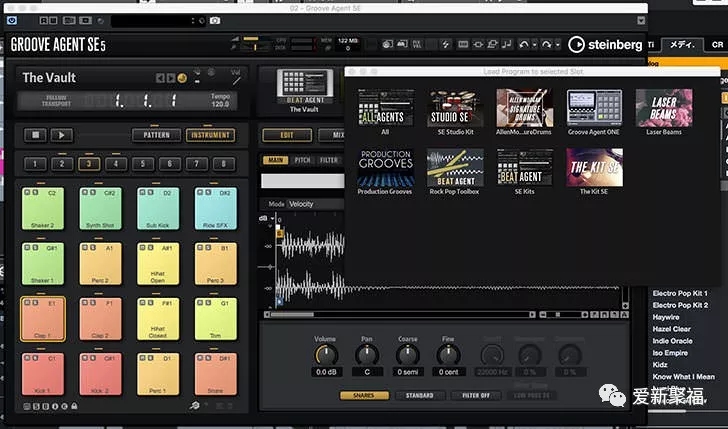728x429 pixels.
Task: Adjust the Pan knob
Action: [367, 355]
